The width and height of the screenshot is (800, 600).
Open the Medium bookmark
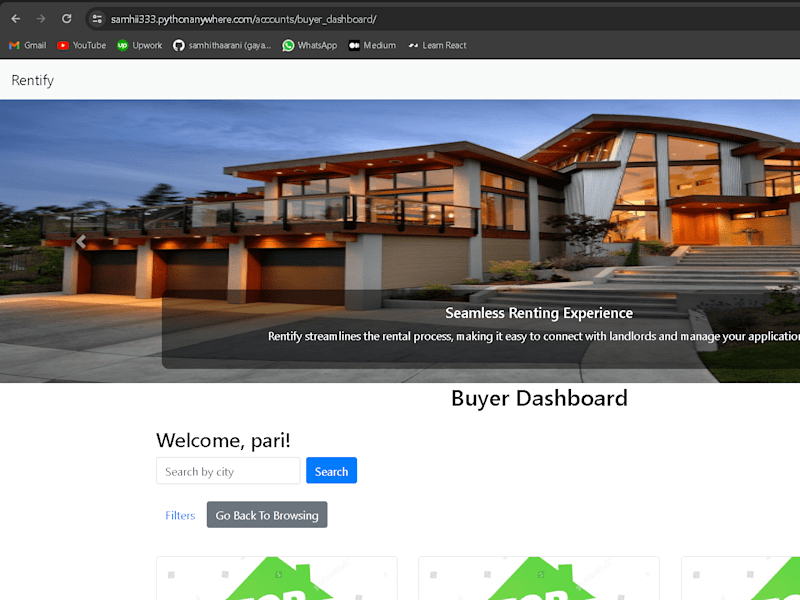point(372,45)
